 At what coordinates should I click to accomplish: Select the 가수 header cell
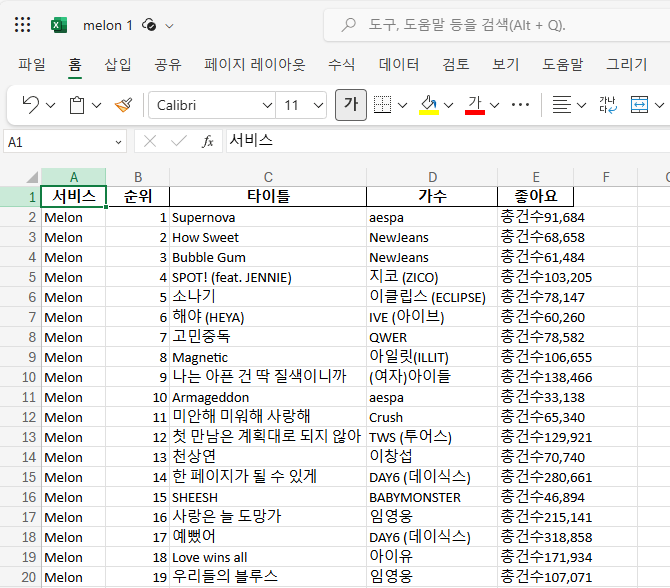coord(432,197)
